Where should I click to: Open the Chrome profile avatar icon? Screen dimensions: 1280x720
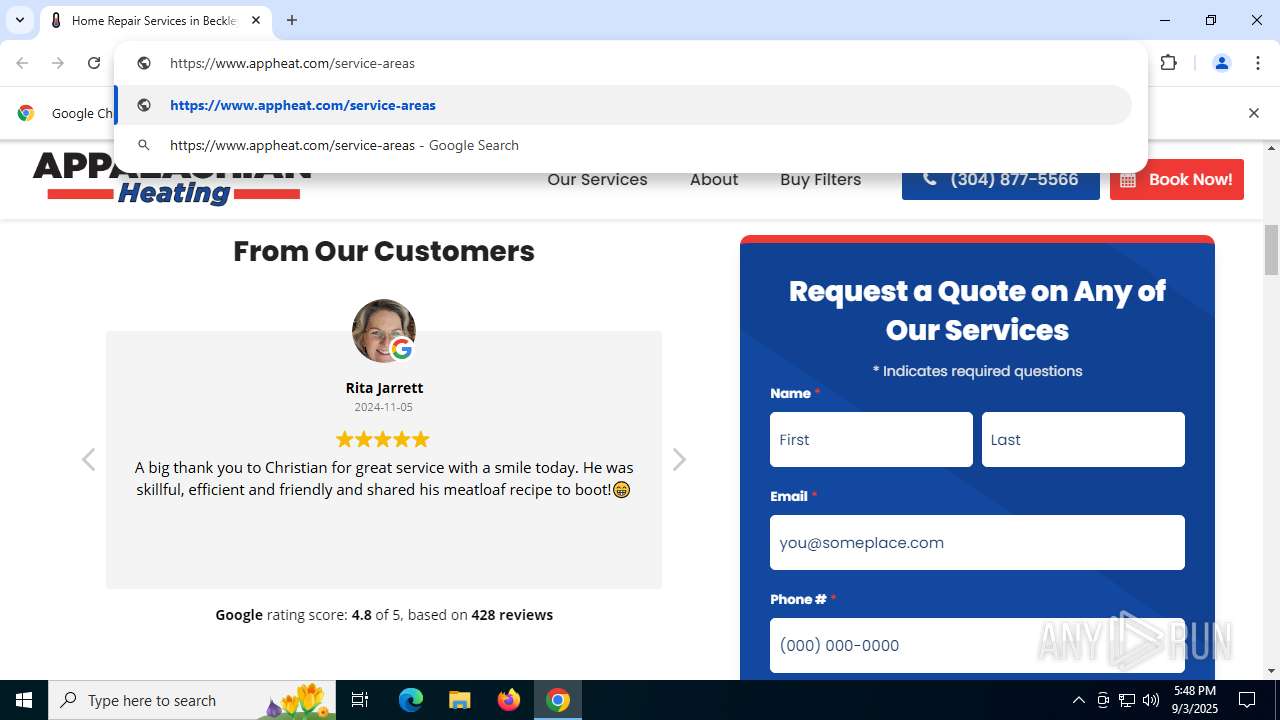(1221, 63)
